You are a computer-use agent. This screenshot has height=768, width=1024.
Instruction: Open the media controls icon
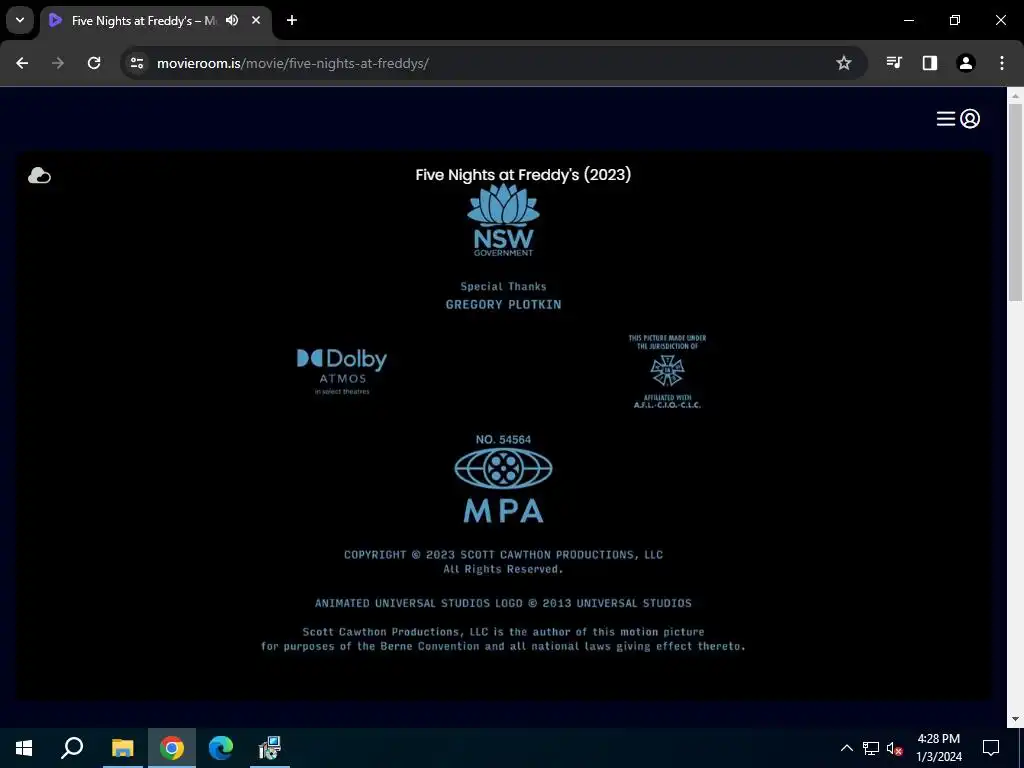point(894,63)
